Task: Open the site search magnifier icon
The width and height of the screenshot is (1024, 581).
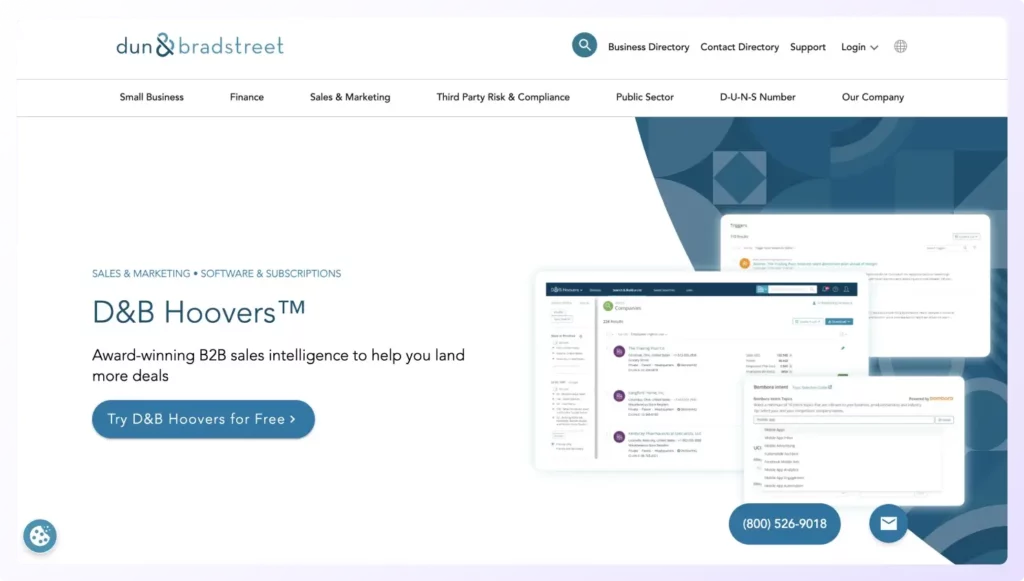Action: tap(585, 45)
